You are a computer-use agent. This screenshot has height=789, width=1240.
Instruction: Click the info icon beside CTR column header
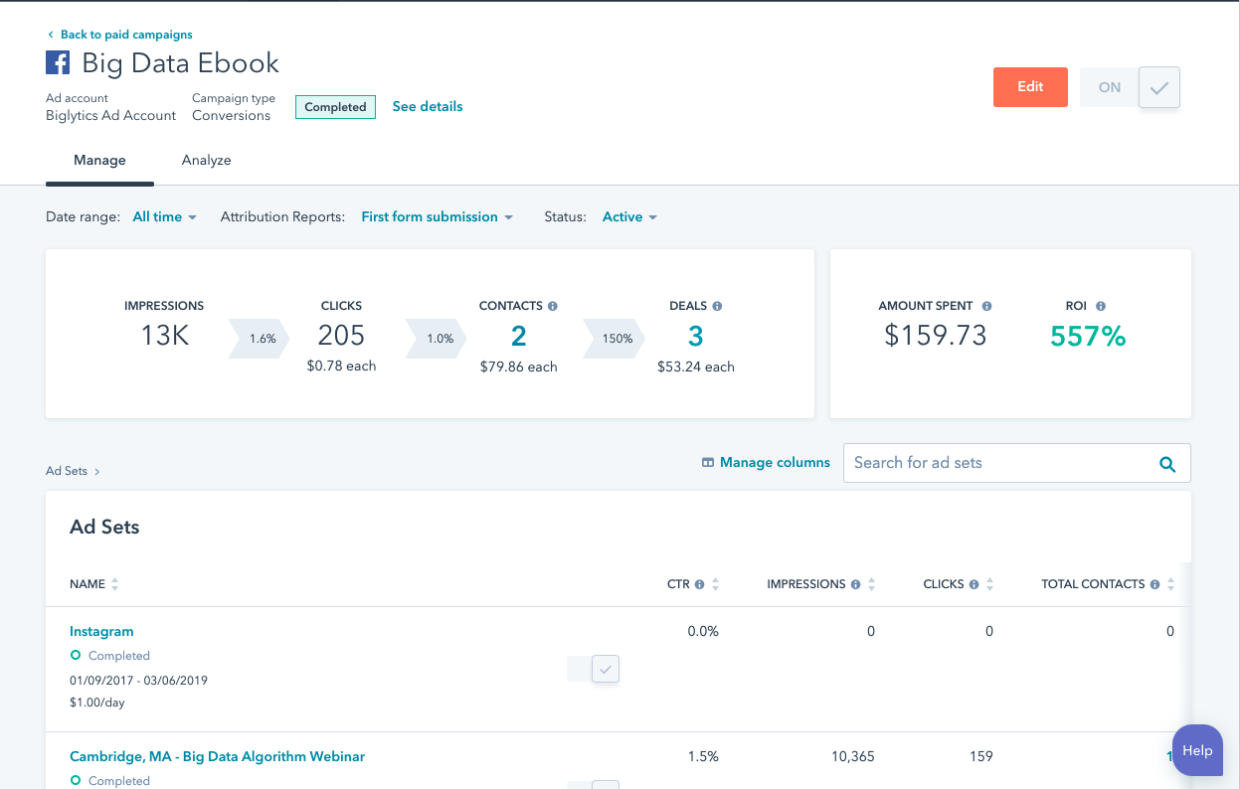tap(700, 584)
